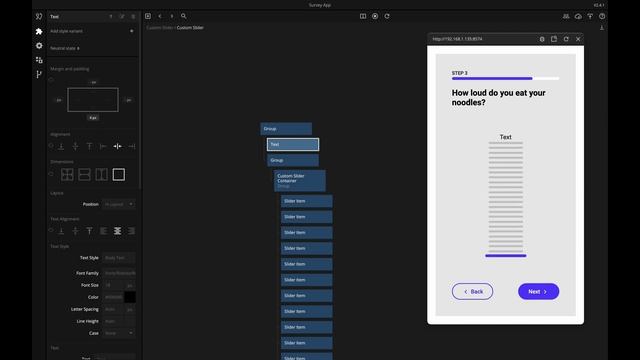Open the Font Size unit dropdown
Viewport: 640px width, 360px height.
pyautogui.click(x=130, y=285)
